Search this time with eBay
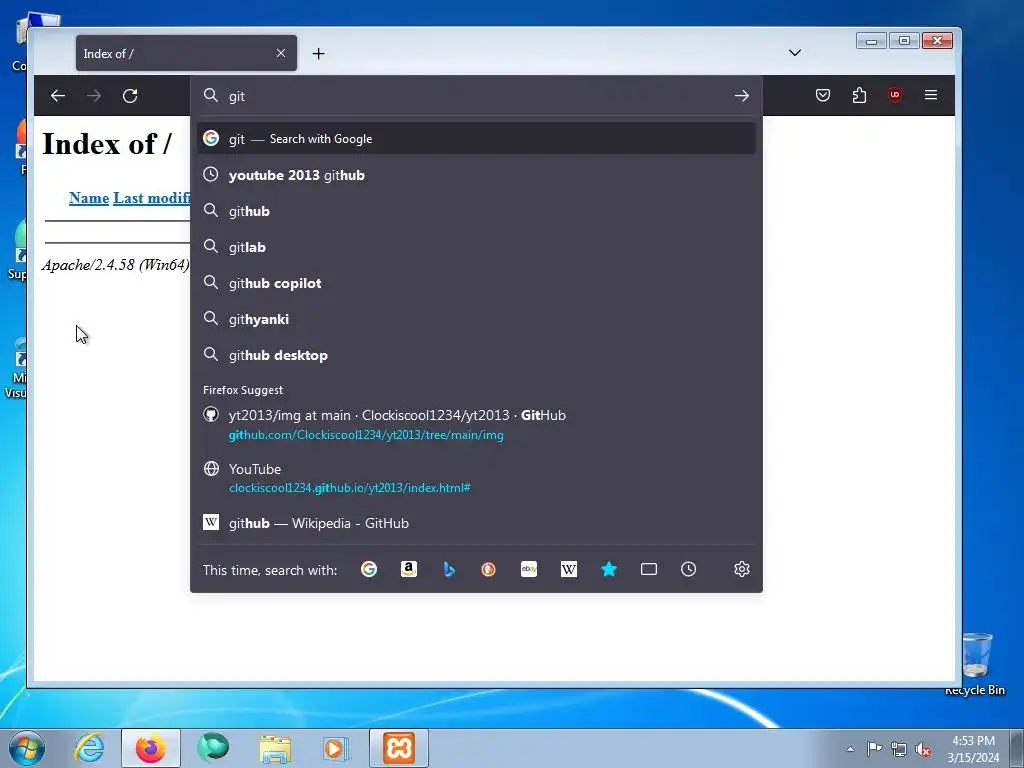 click(529, 569)
